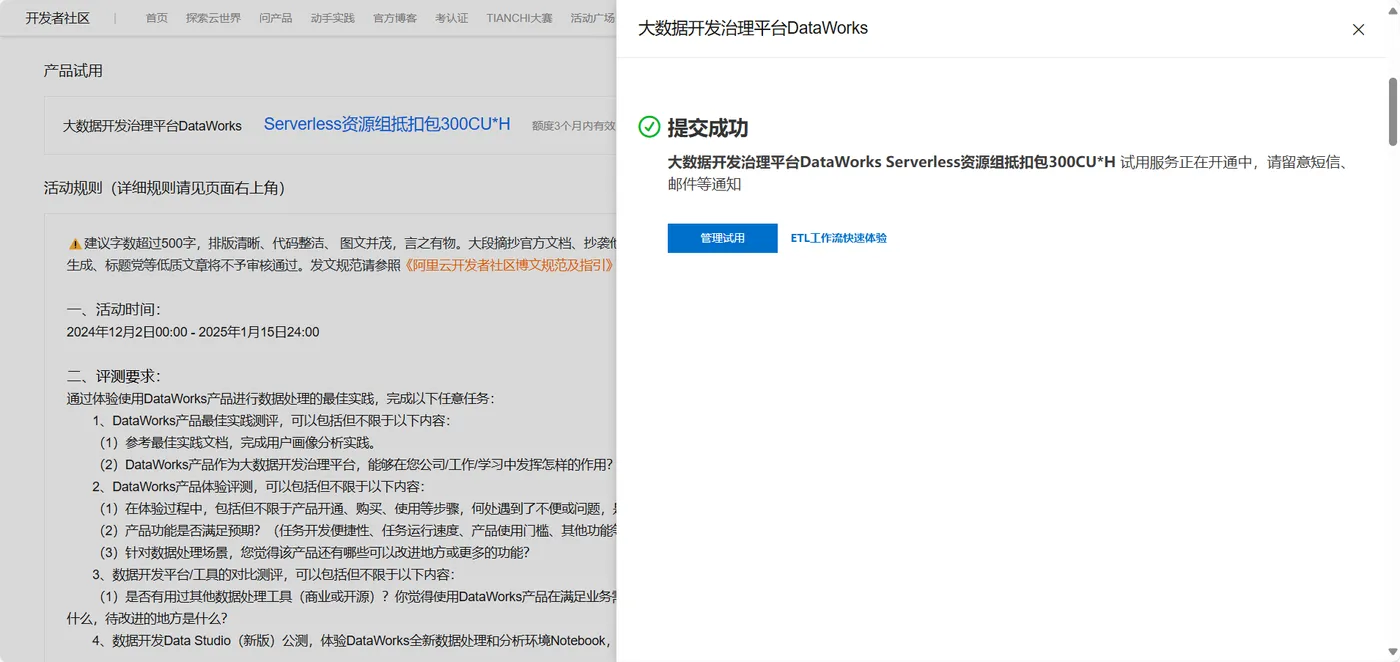Click the 一、活动时间 heading
The height and width of the screenshot is (662, 1400).
113,309
